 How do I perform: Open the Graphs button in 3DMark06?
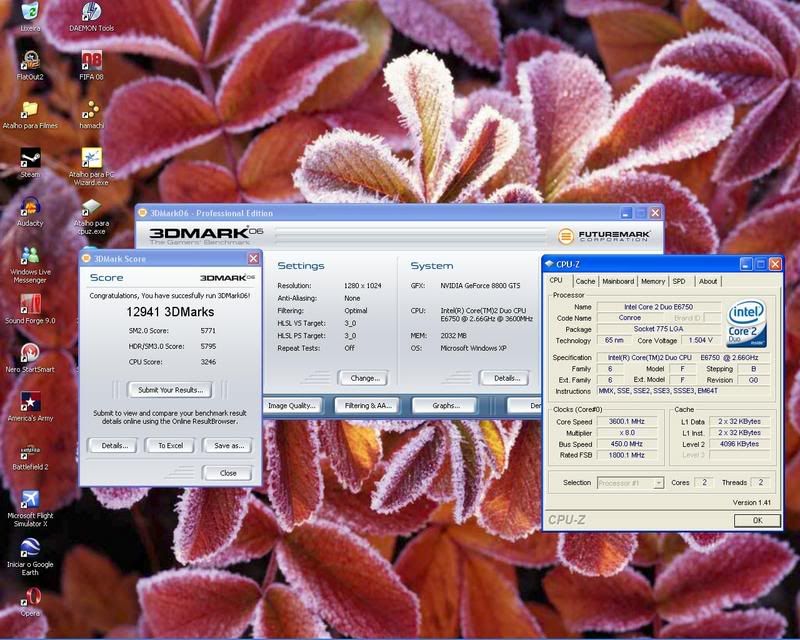pyautogui.click(x=444, y=406)
